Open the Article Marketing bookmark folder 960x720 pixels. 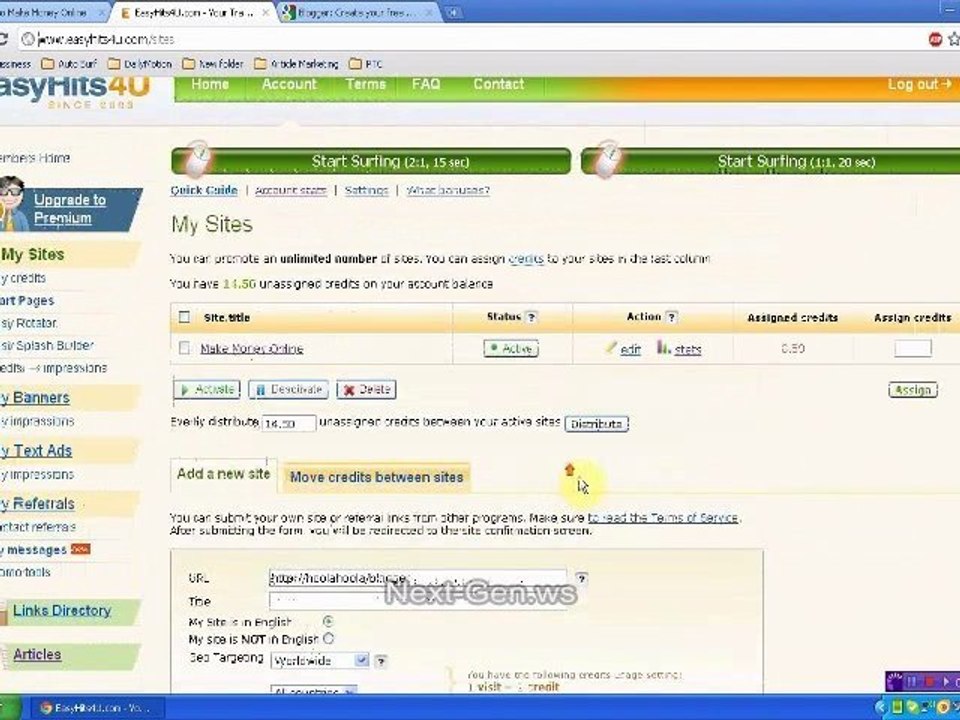(x=296, y=64)
